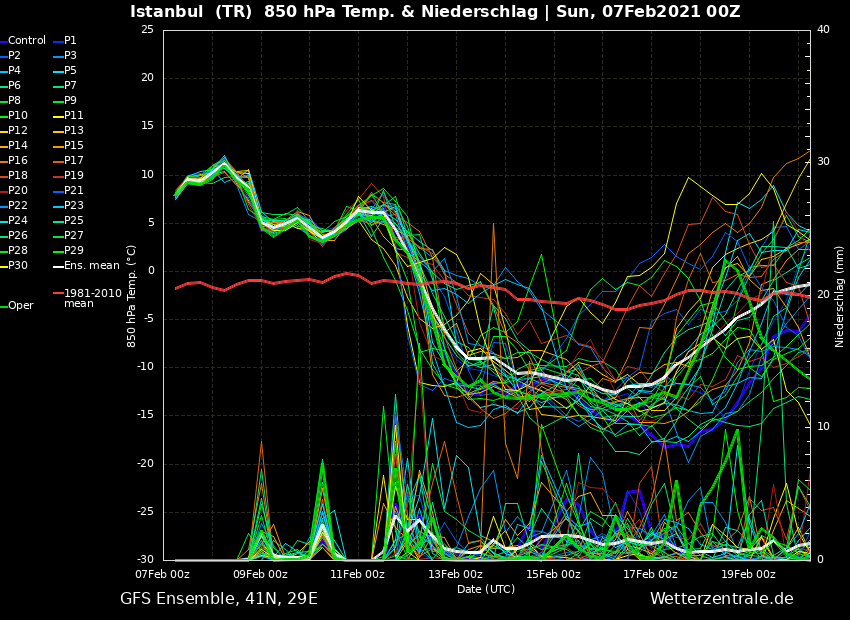The height and width of the screenshot is (620, 850).
Task: Select the "09Feb 00z" date tick label
Action: (x=261, y=574)
